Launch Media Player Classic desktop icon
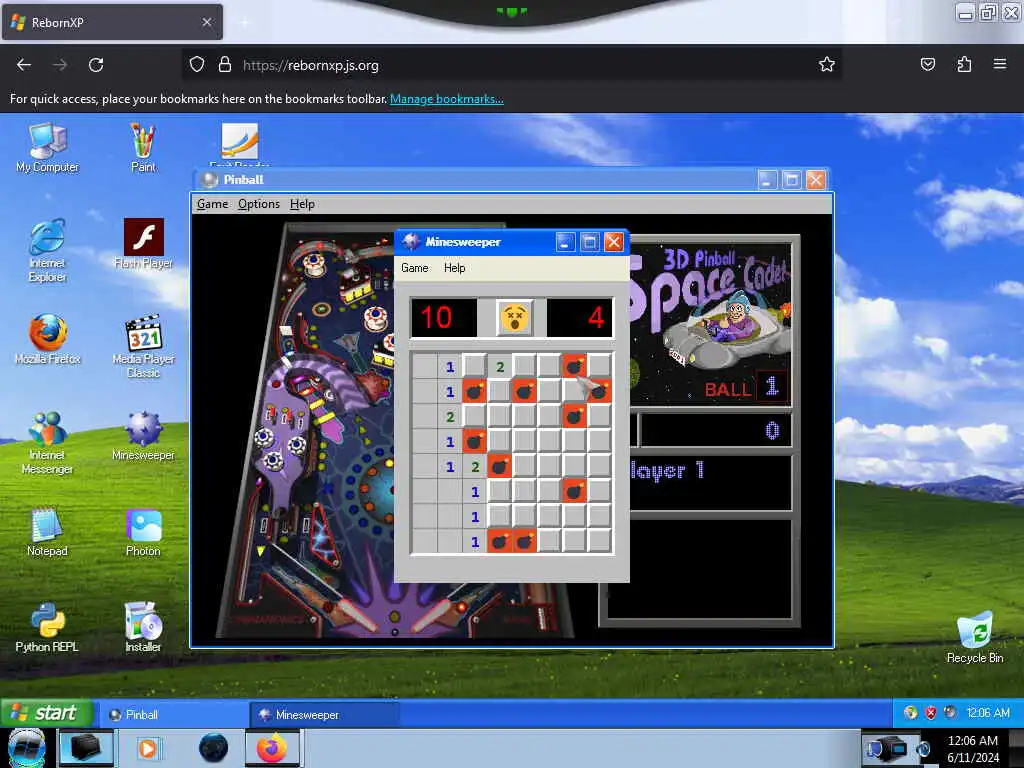The image size is (1024, 768). pos(143,347)
